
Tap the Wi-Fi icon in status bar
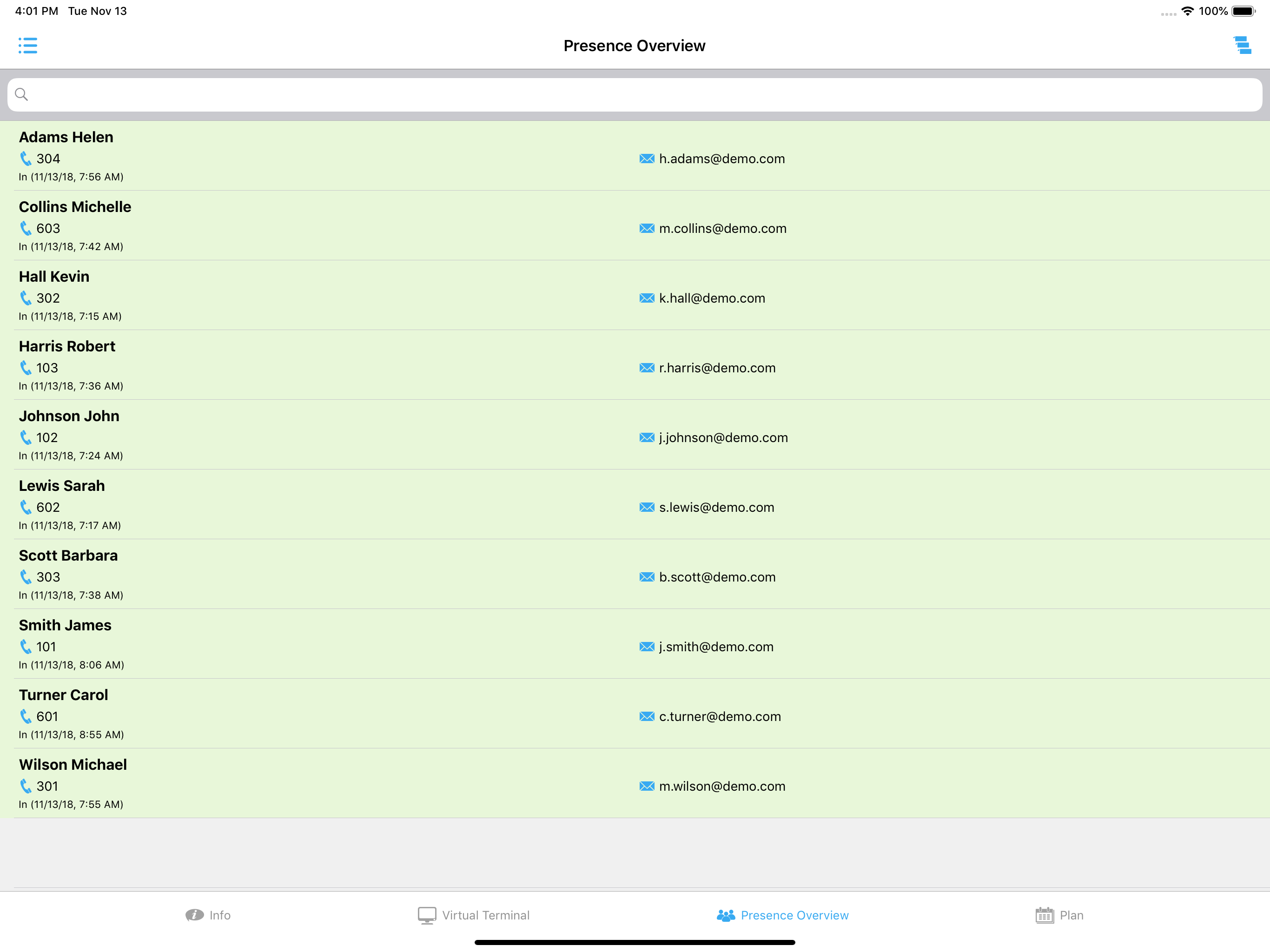click(x=1187, y=11)
